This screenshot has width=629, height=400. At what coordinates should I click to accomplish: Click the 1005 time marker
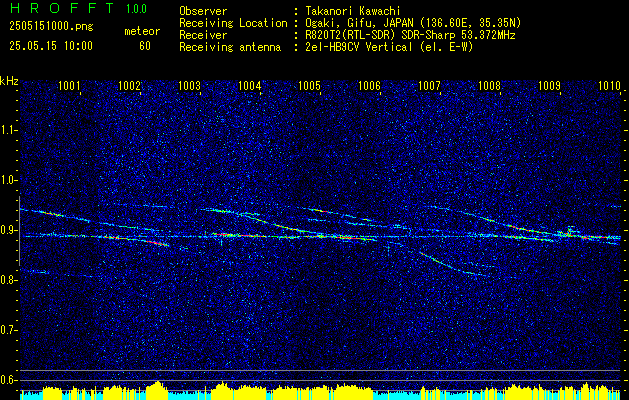(310, 85)
